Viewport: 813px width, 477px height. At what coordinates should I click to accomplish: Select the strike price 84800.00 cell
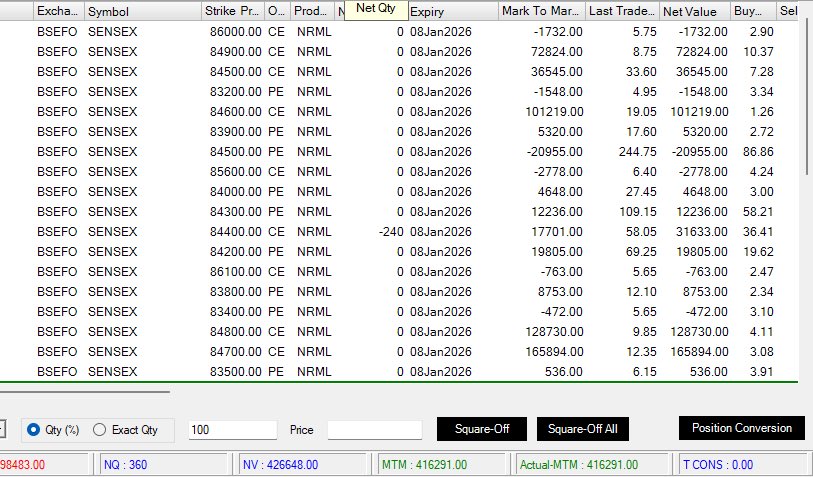[235, 331]
